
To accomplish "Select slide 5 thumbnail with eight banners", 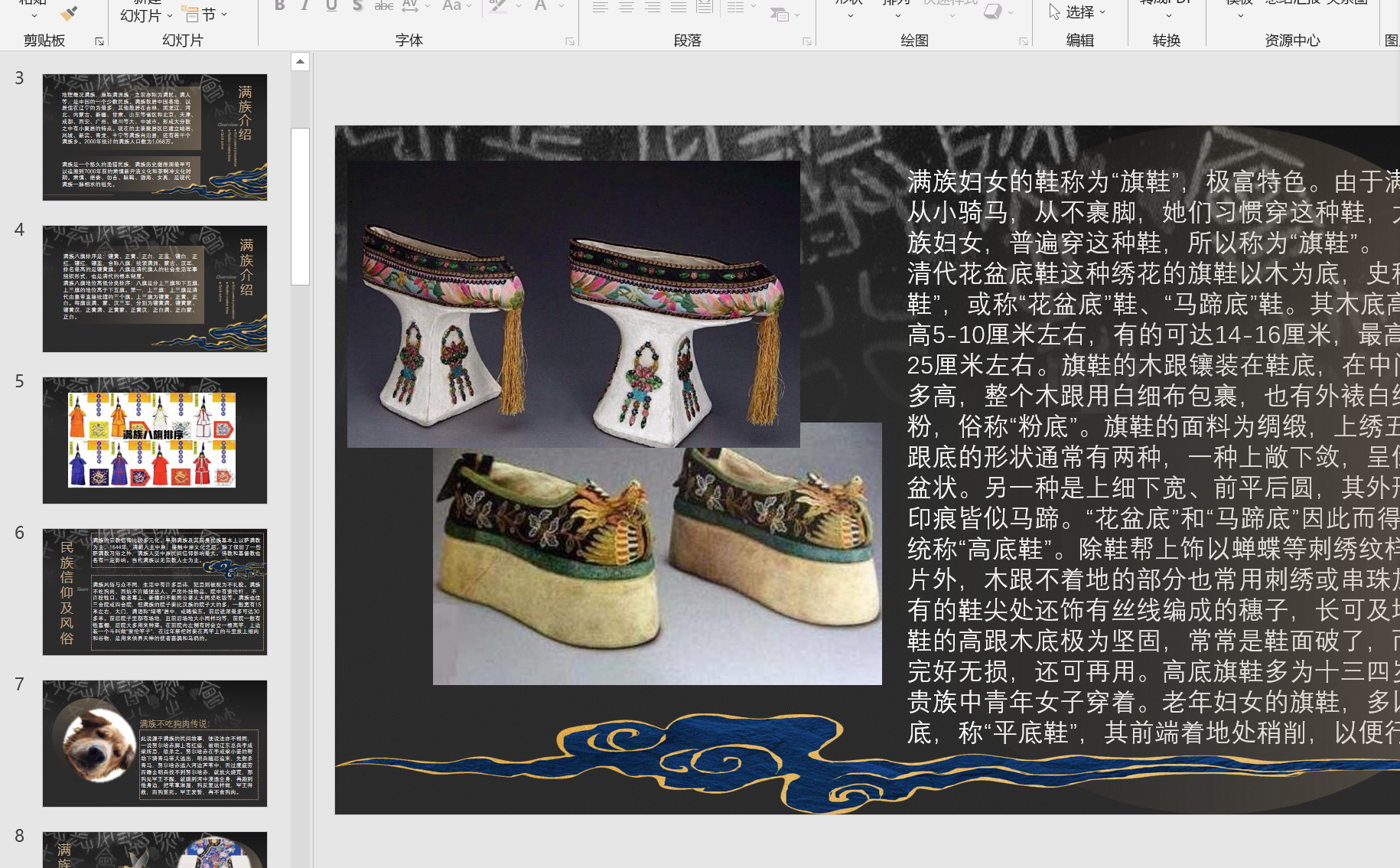I will (155, 440).
